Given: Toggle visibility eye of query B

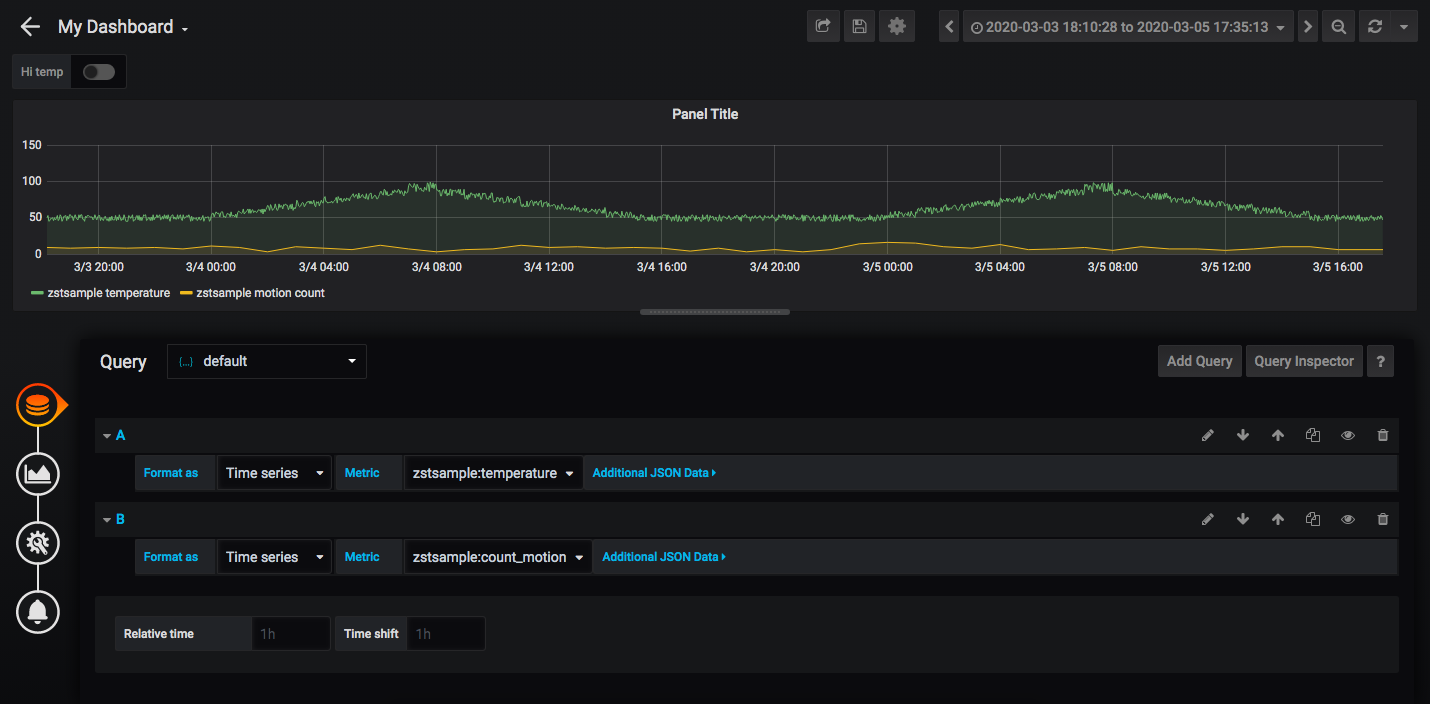Looking at the screenshot, I should coord(1348,519).
